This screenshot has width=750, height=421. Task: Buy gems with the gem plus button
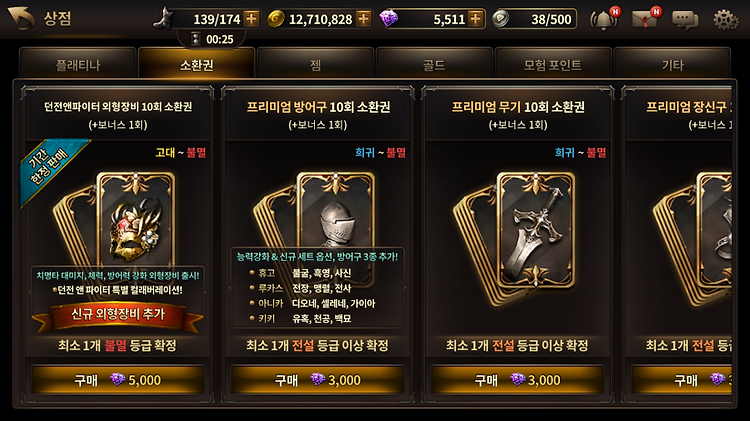pyautogui.click(x=476, y=19)
